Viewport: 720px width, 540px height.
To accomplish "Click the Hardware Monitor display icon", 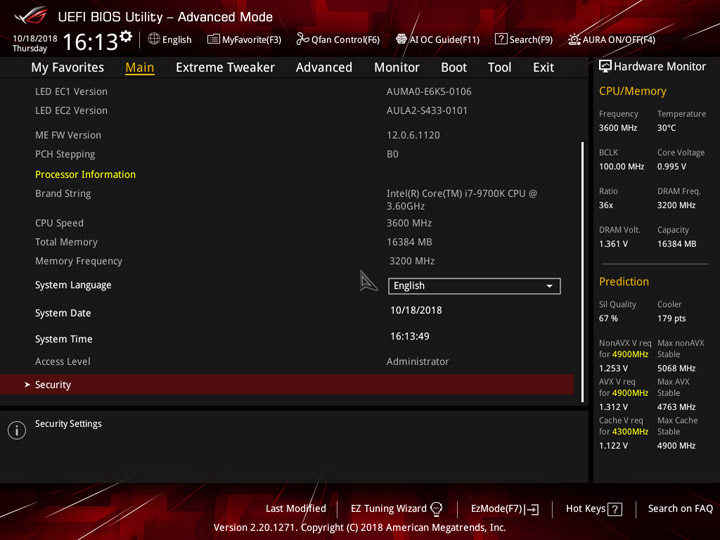I will (x=605, y=66).
